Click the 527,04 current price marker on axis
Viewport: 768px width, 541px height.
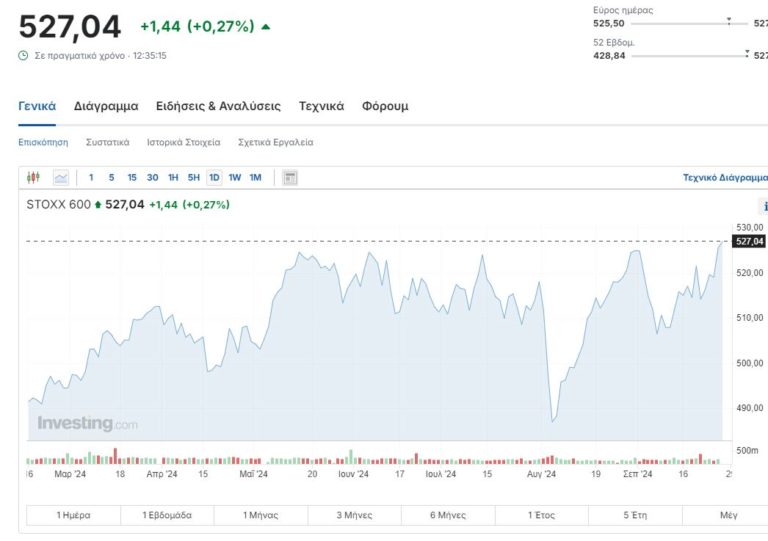749,241
